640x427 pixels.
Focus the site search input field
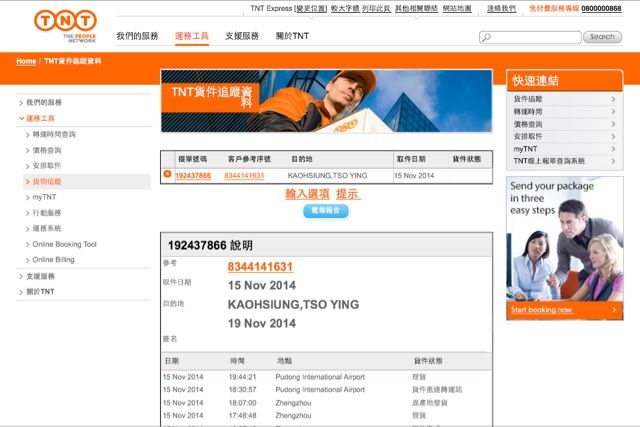coord(530,37)
